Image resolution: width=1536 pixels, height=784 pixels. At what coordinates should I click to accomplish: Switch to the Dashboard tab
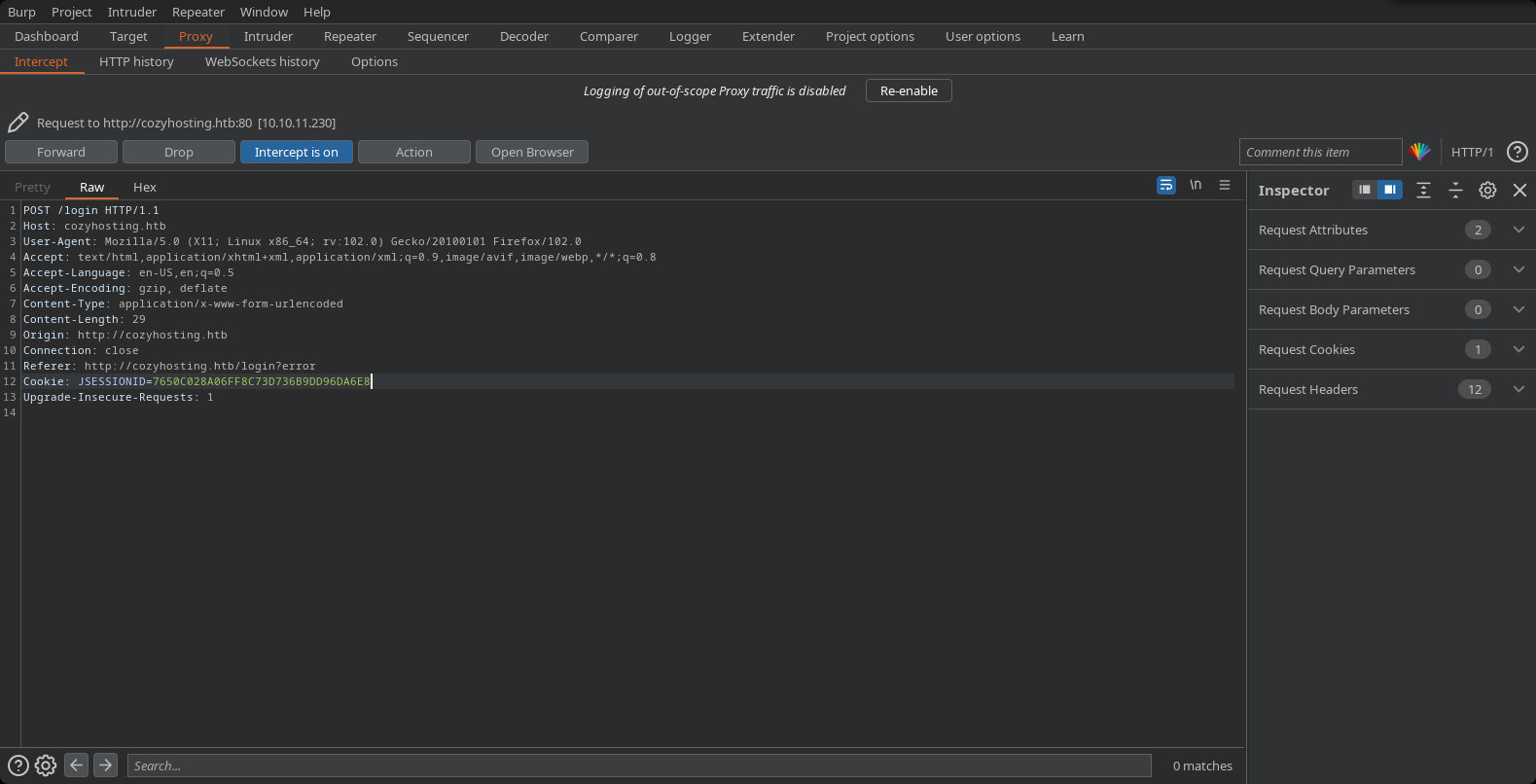pos(47,36)
